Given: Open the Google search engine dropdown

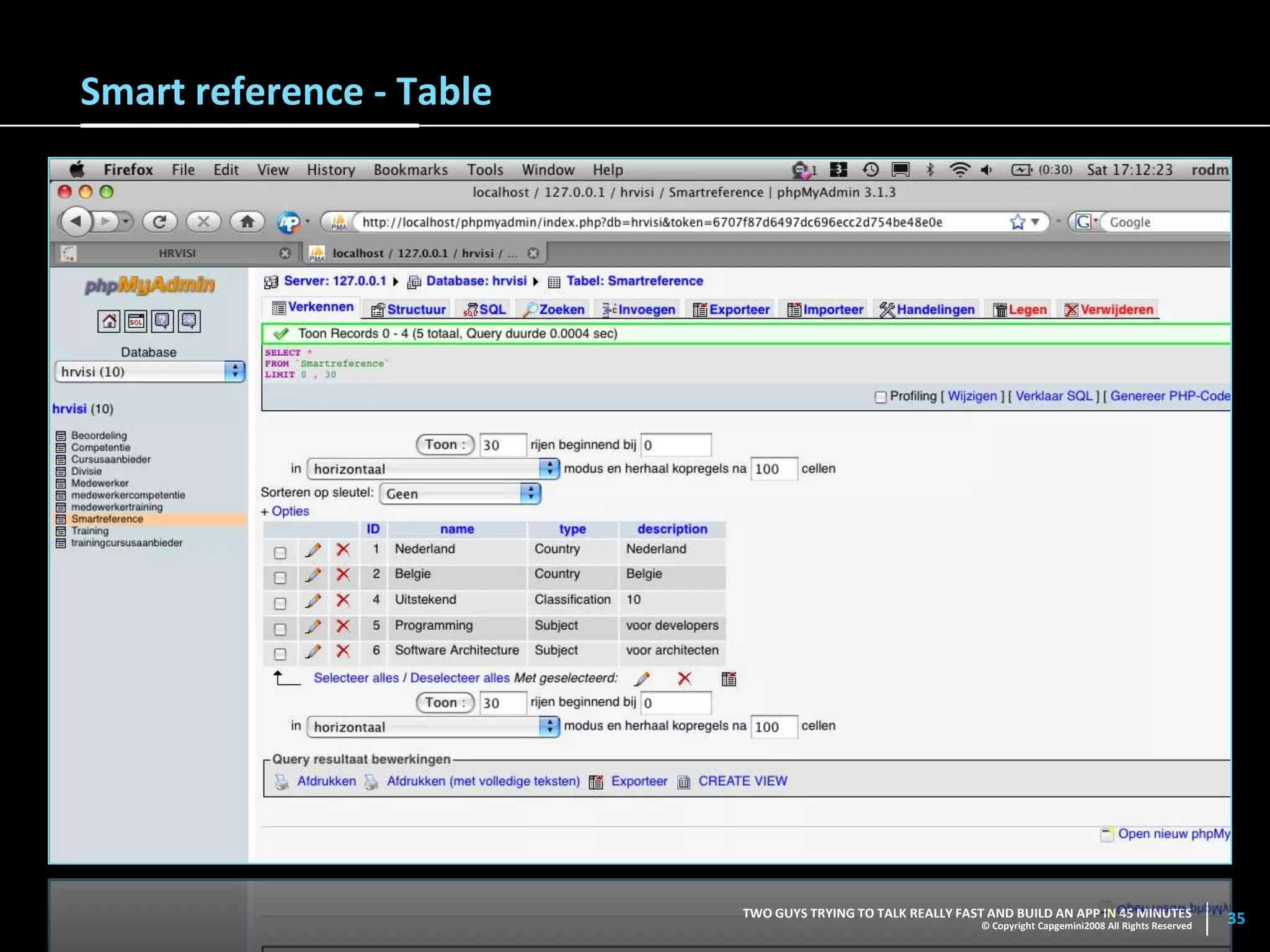Looking at the screenshot, I should (1085, 222).
